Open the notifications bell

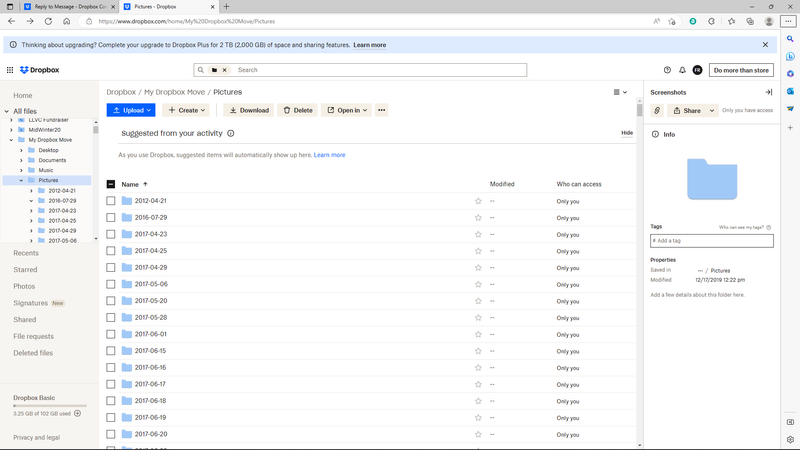(x=682, y=70)
